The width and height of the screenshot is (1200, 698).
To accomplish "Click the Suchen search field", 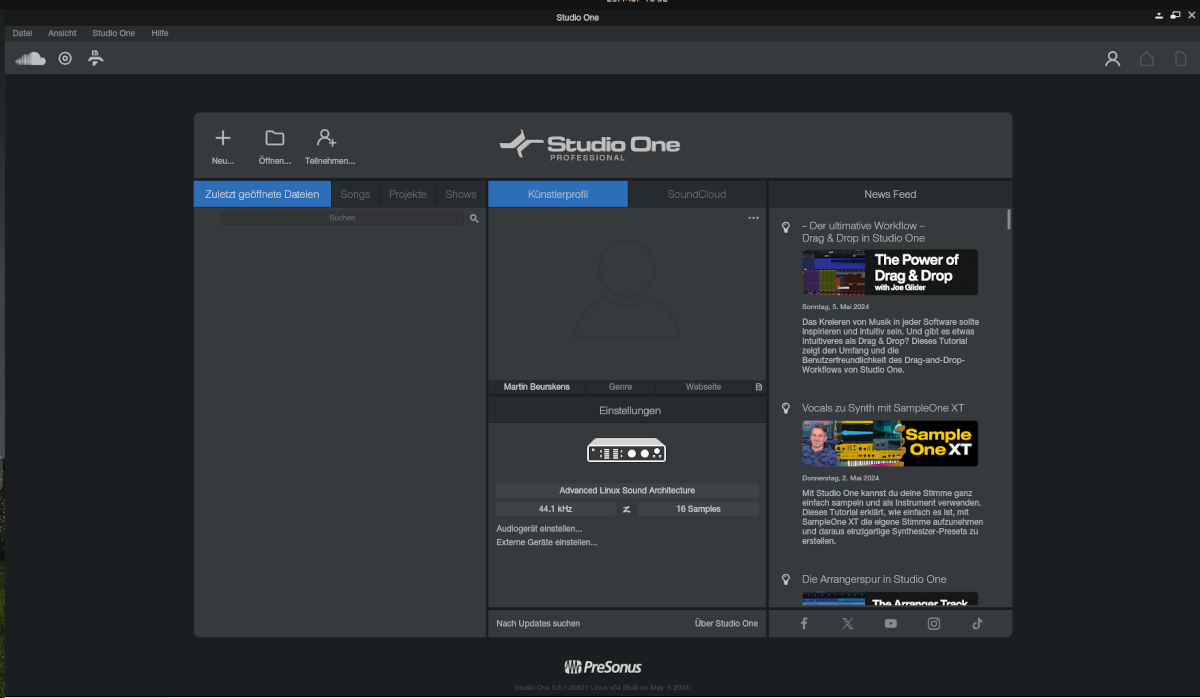I will click(x=343, y=218).
